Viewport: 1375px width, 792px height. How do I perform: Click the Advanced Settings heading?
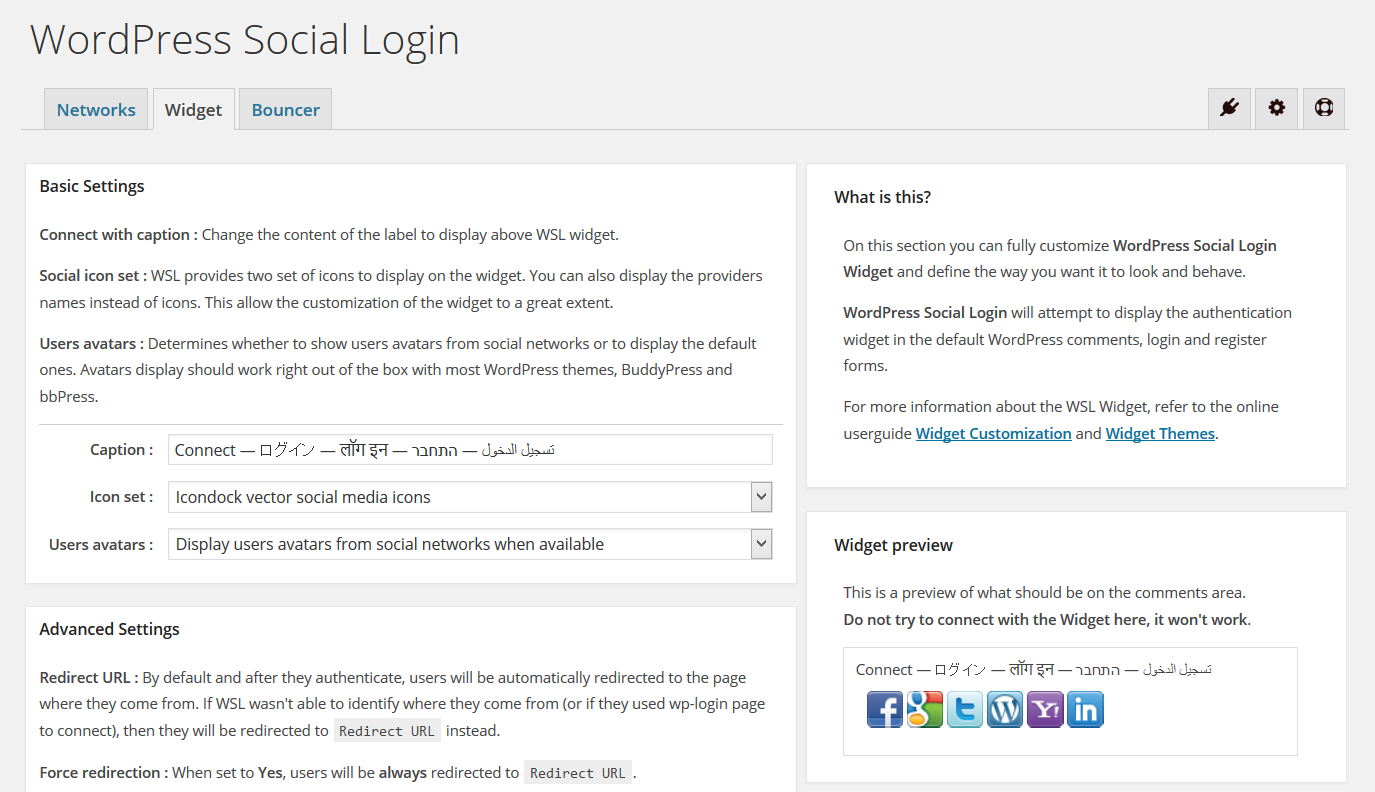point(110,629)
